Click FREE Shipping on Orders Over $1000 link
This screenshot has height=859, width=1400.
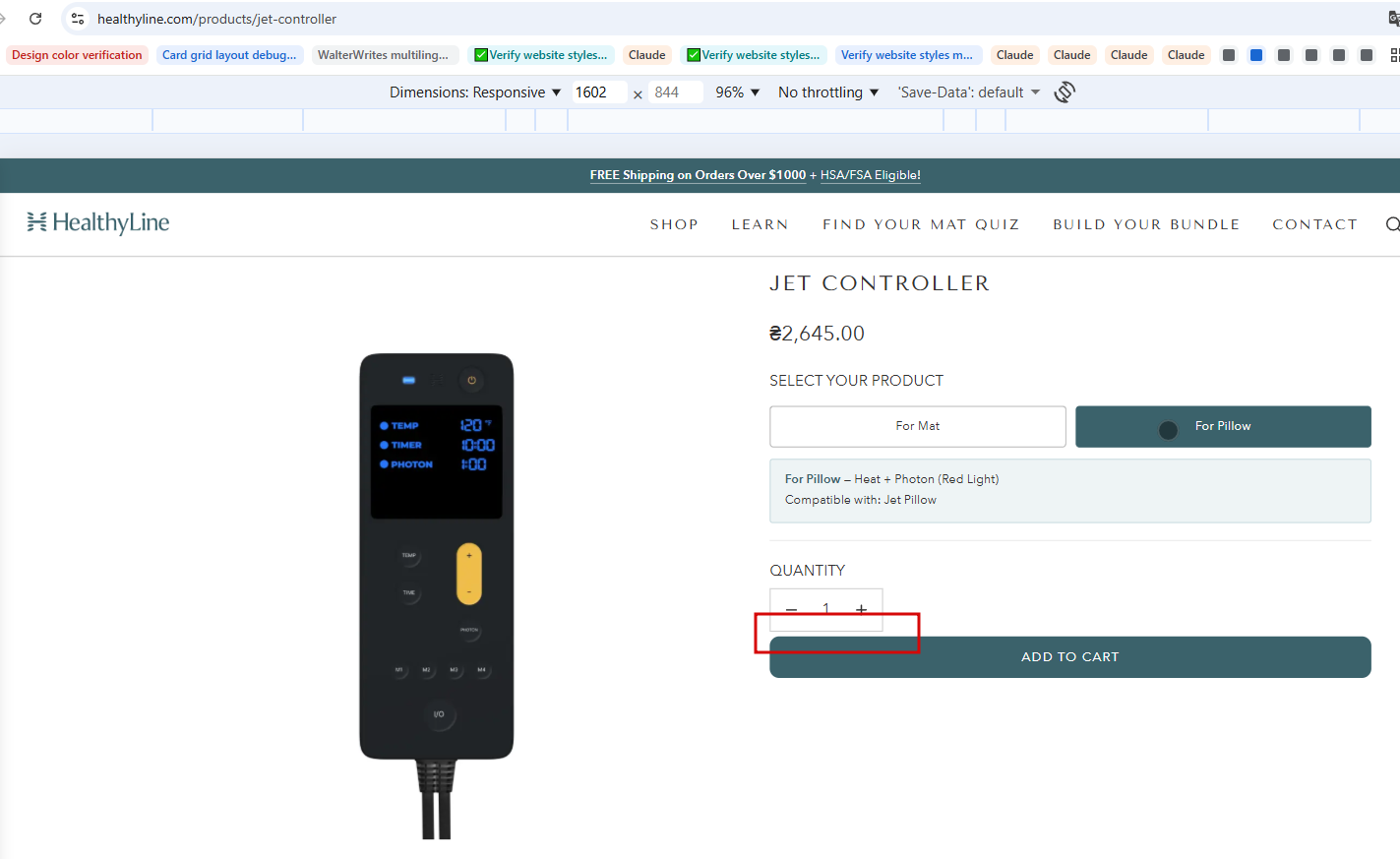coord(698,175)
